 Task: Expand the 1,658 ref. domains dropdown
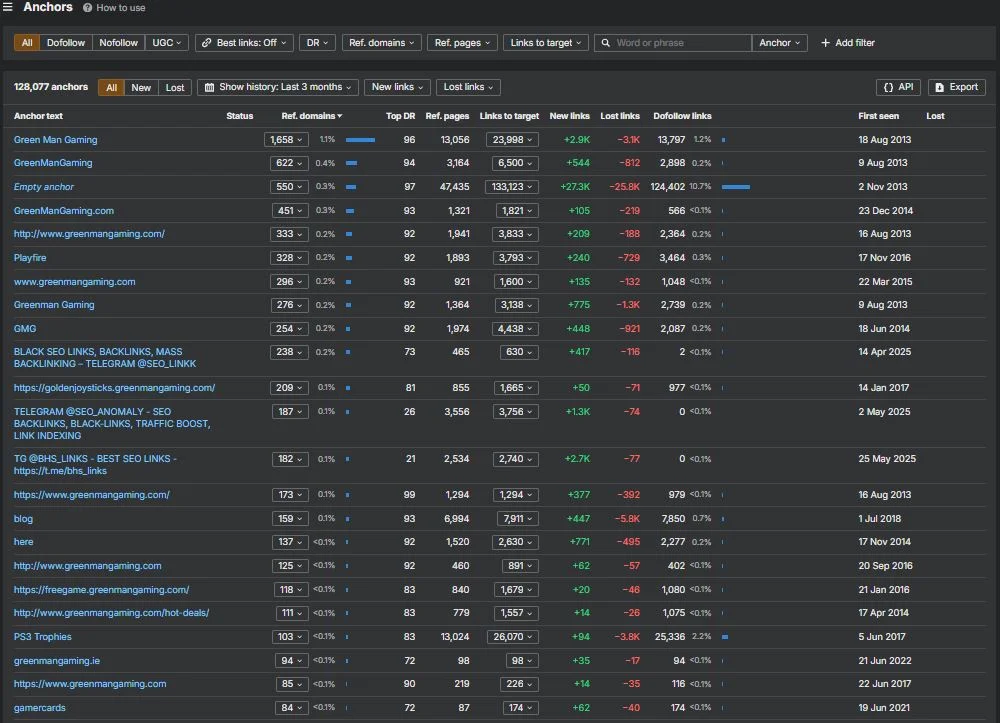[286, 140]
